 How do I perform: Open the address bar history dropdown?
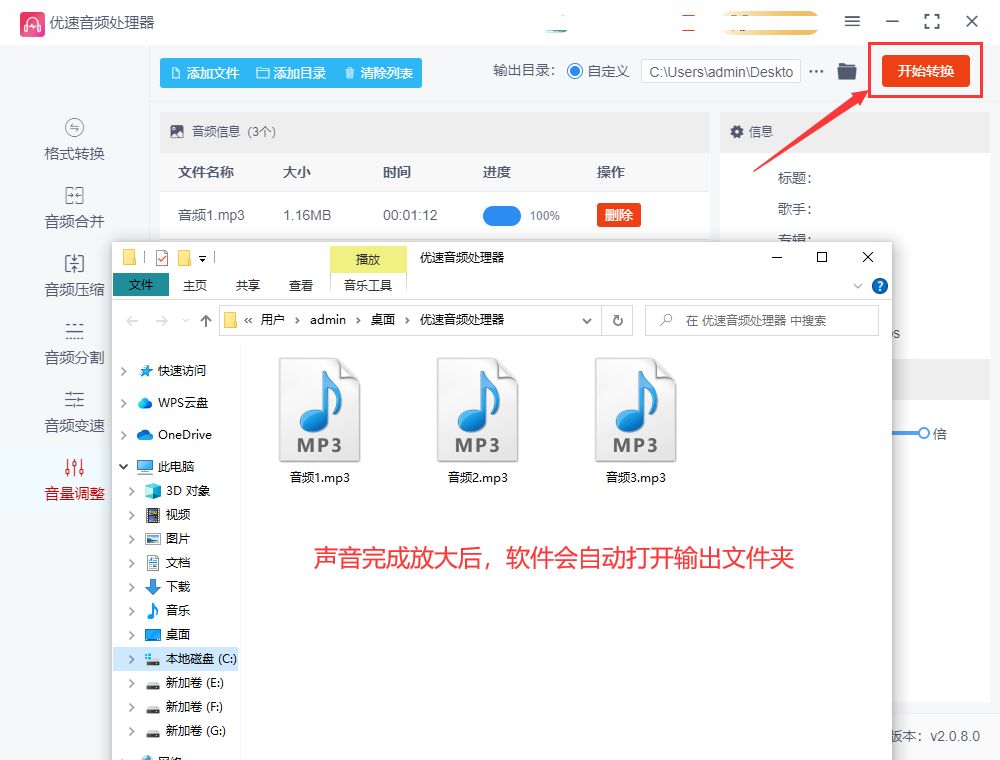tap(587, 321)
